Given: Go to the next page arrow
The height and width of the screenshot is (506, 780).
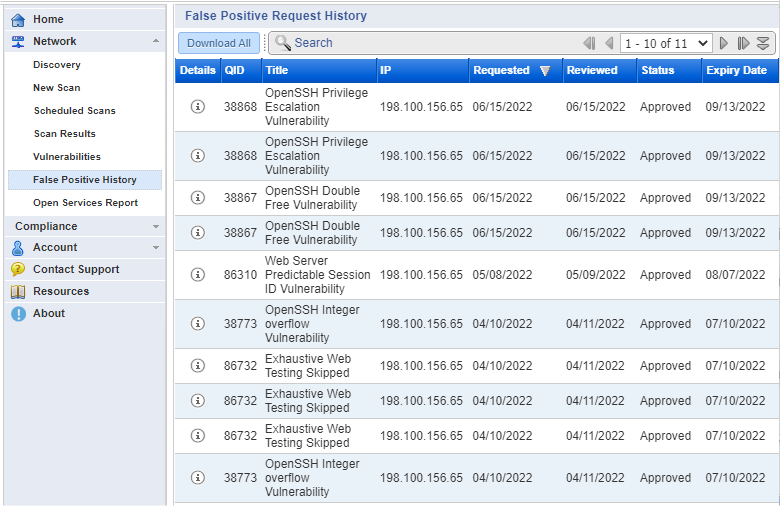Looking at the screenshot, I should click(725, 43).
